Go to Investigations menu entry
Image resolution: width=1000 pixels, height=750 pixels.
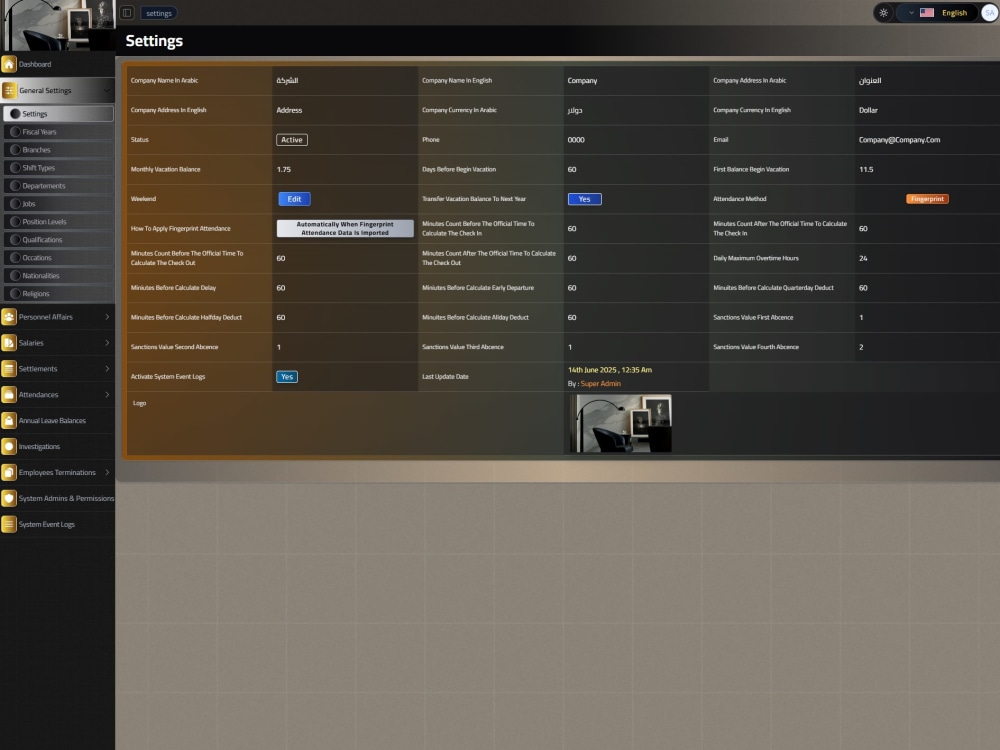pos(57,446)
